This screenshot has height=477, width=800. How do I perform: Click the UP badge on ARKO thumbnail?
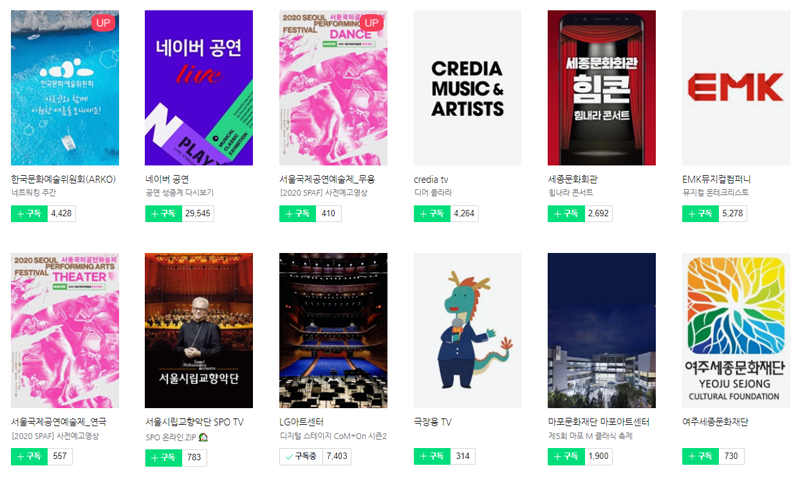103,23
